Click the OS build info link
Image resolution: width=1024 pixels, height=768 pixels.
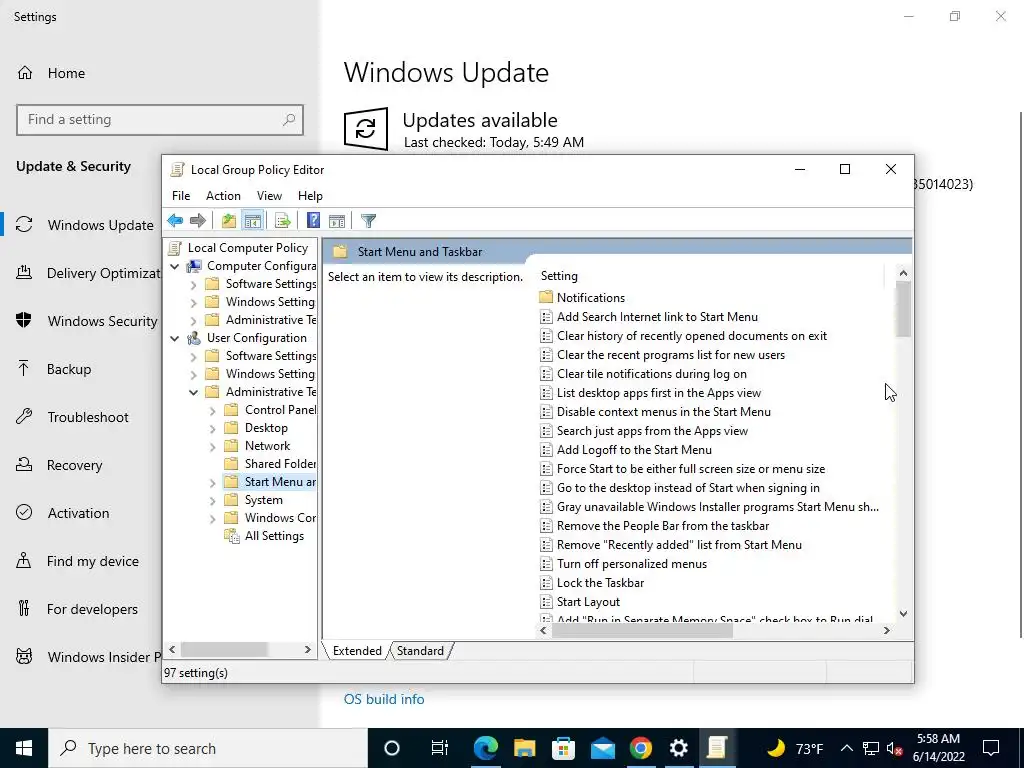[x=384, y=699]
